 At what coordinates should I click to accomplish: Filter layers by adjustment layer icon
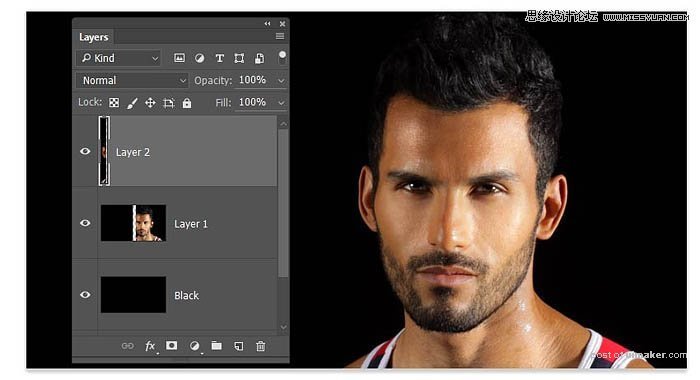[200, 58]
